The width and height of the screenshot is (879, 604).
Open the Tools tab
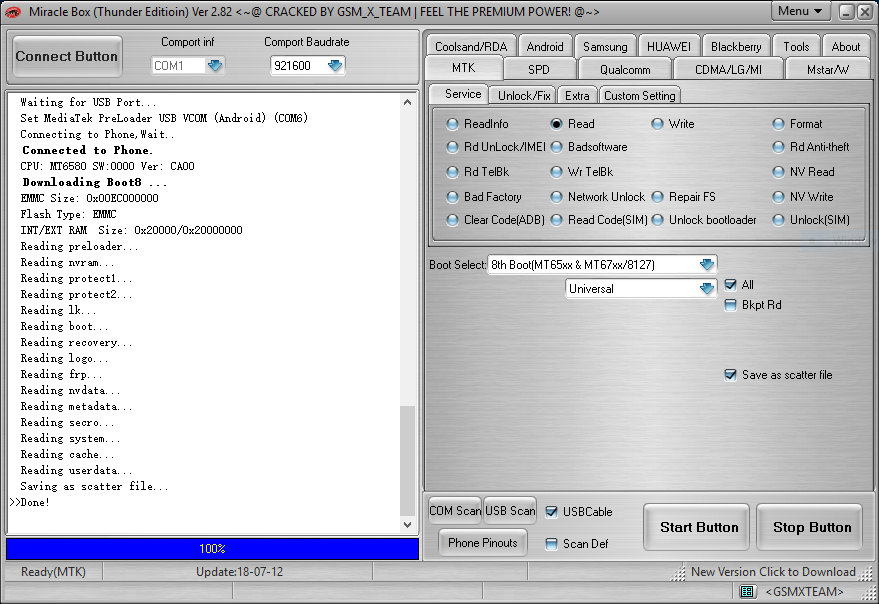coord(796,47)
